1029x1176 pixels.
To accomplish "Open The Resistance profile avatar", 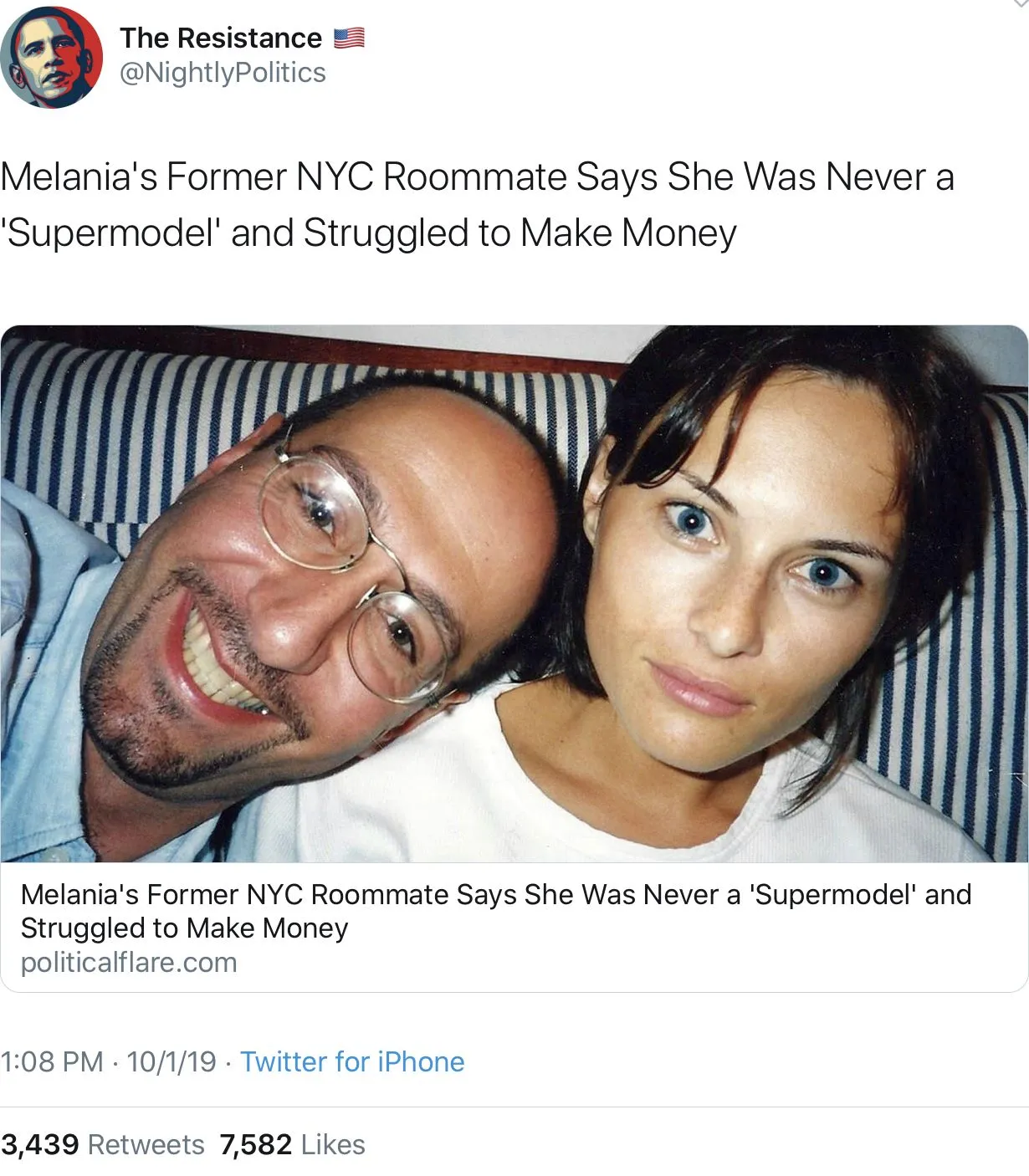I will pyautogui.click(x=52, y=58).
